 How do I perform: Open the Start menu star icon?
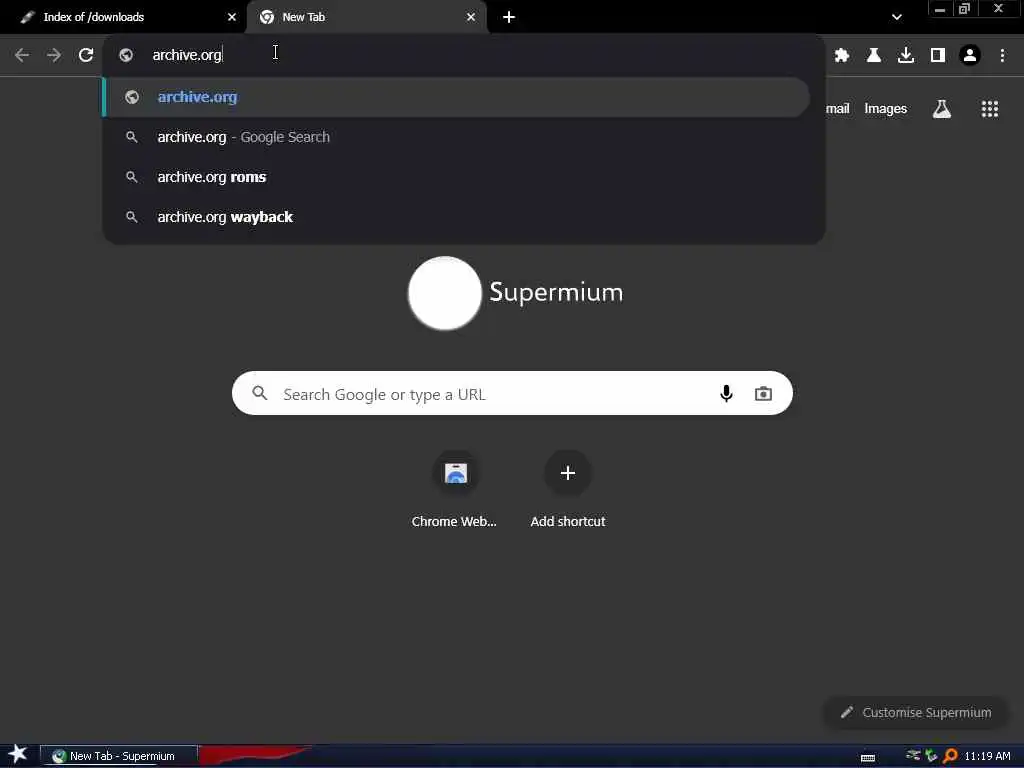[17, 754]
